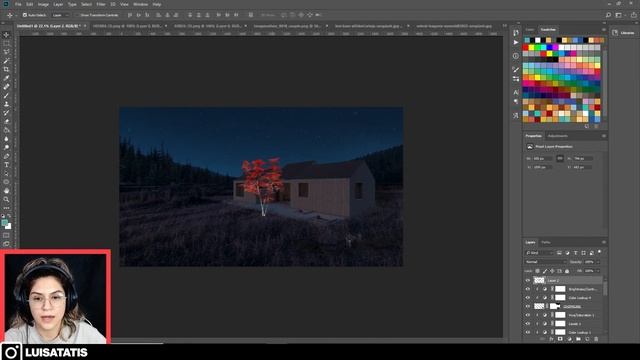Select the Move tool in the toolbox

click(6, 35)
